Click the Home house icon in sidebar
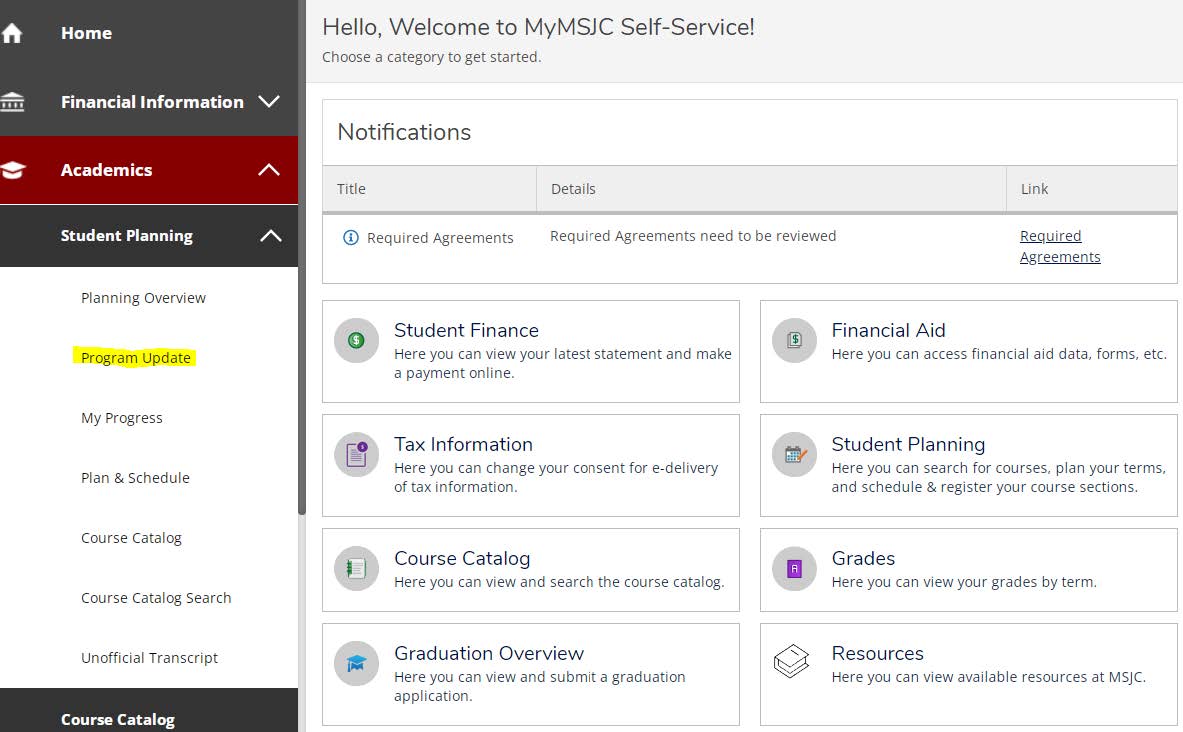The width and height of the screenshot is (1183, 732). click(x=12, y=33)
